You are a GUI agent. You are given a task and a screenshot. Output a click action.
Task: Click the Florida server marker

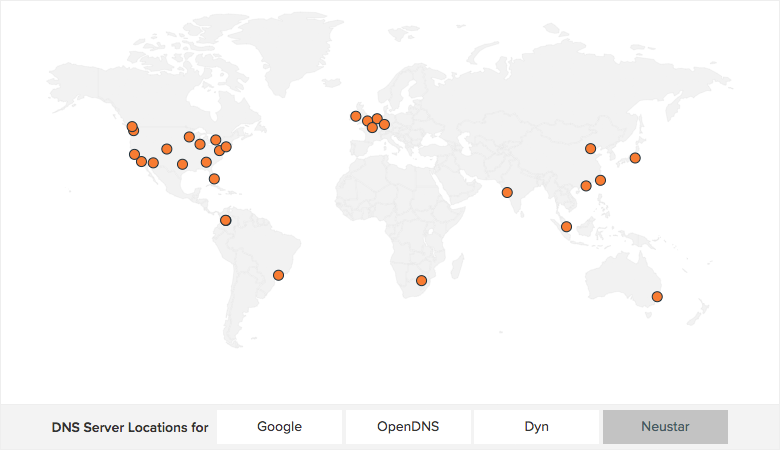[214, 179]
